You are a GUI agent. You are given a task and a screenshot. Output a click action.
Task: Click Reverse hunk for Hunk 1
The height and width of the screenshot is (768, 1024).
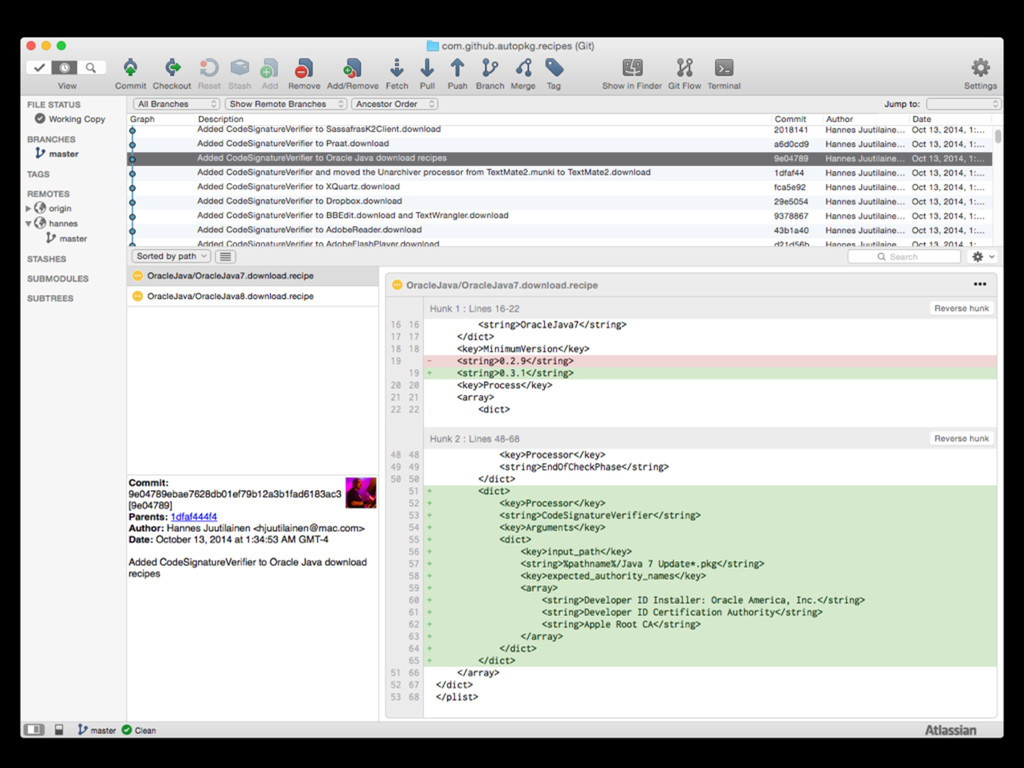(x=961, y=308)
